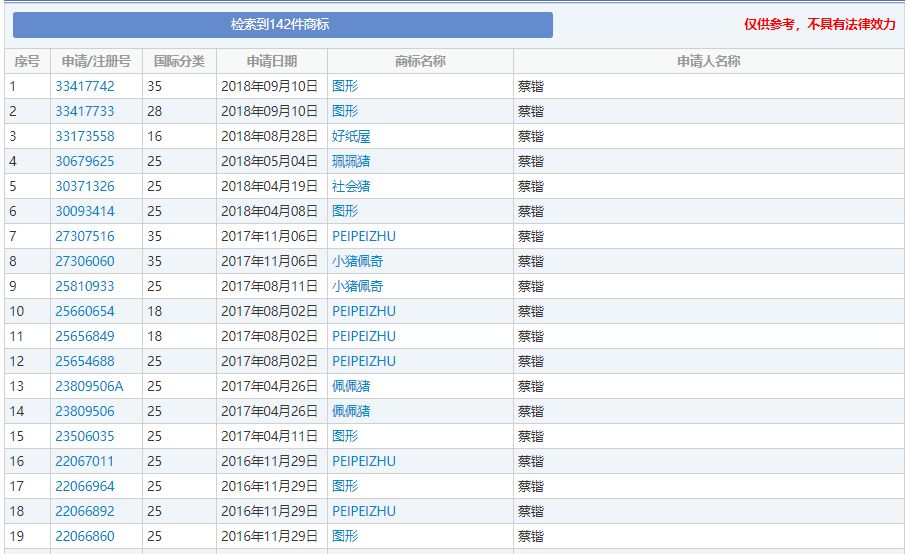Open trademark 图形 dated 2018年04月08日

(x=345, y=211)
